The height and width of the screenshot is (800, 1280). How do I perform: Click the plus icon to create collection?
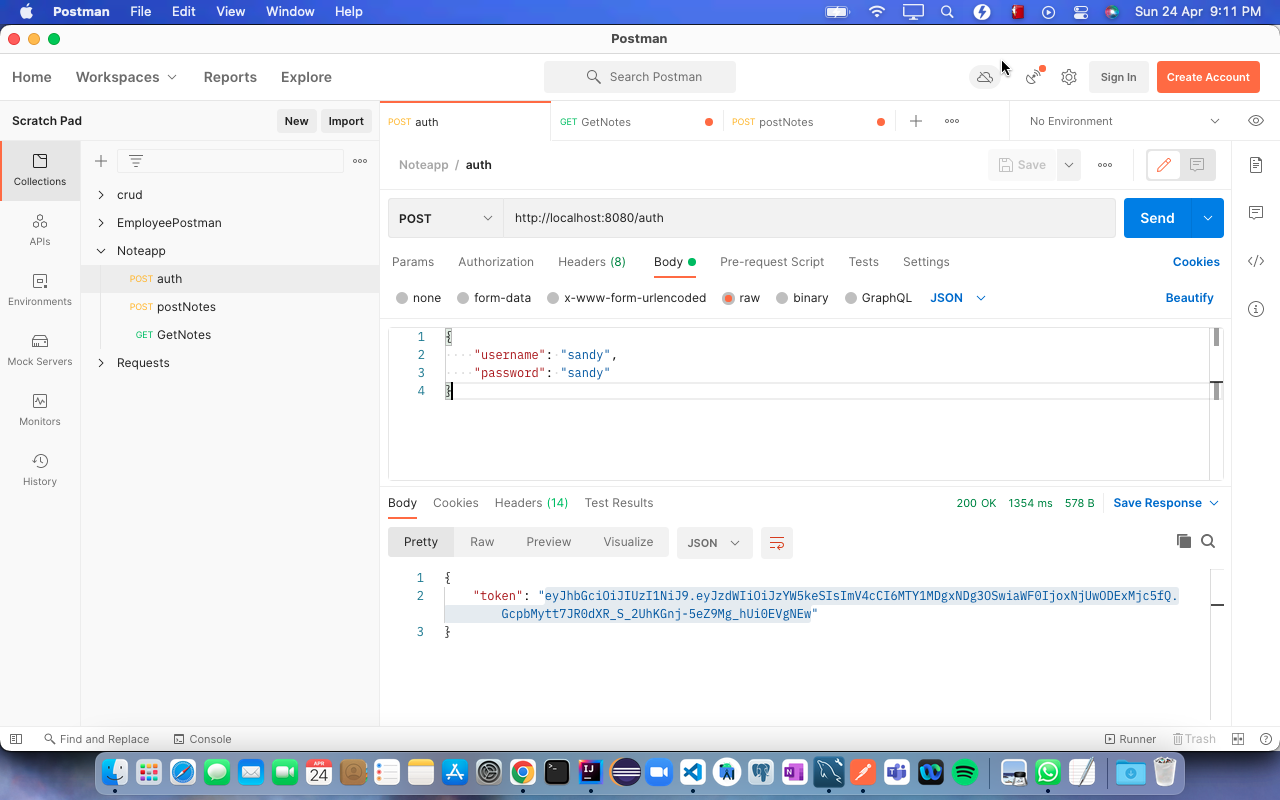[100, 161]
